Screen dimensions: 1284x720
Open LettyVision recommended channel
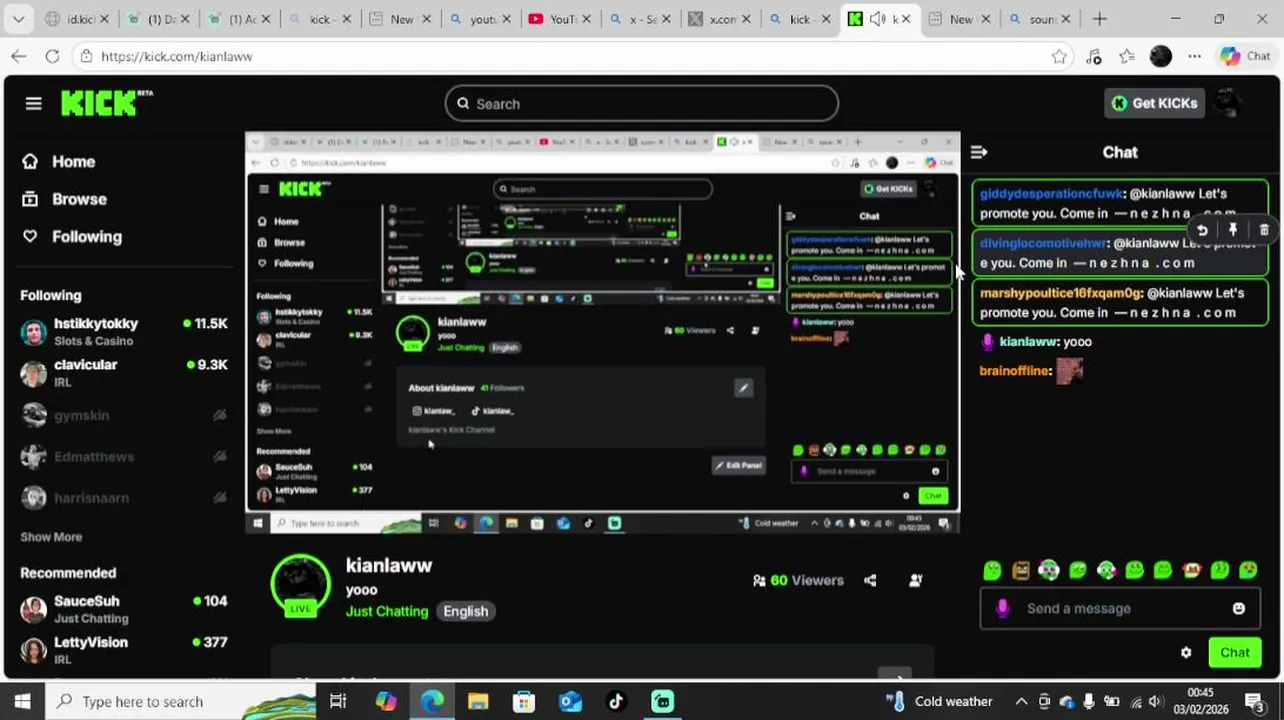(x=124, y=650)
